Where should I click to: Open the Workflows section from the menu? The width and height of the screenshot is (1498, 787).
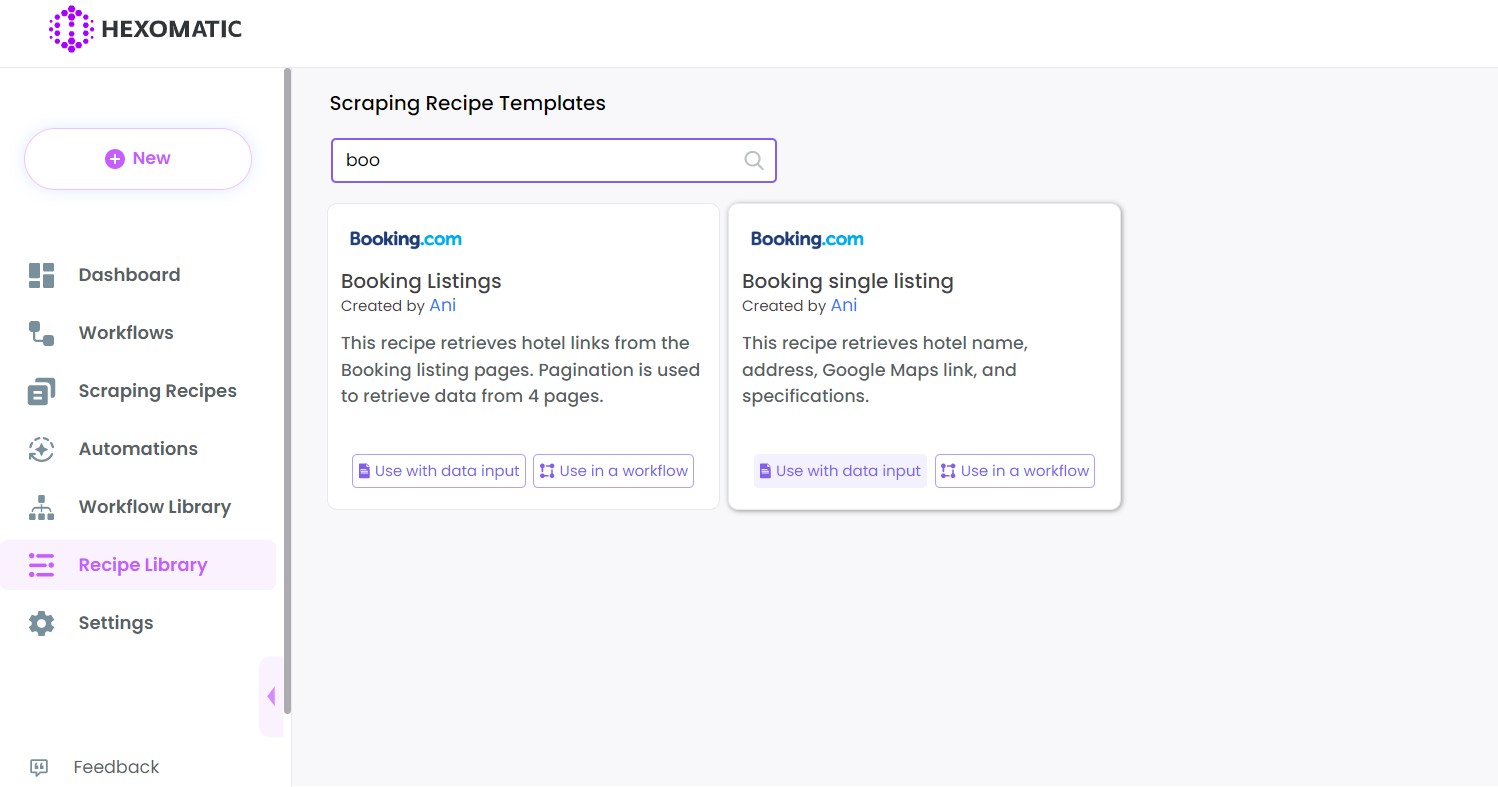tap(126, 332)
